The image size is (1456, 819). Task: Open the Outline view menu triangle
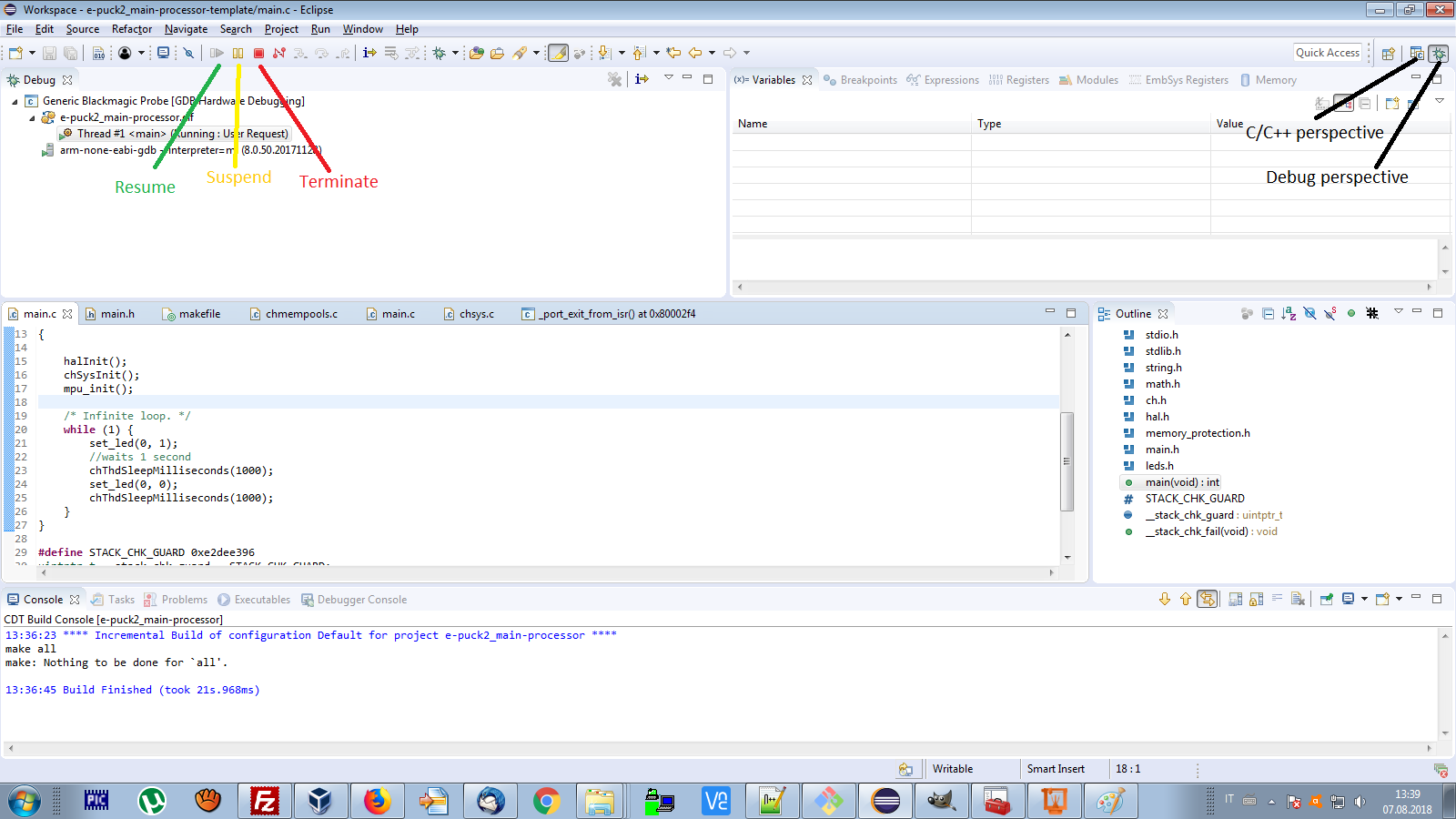[1398, 312]
